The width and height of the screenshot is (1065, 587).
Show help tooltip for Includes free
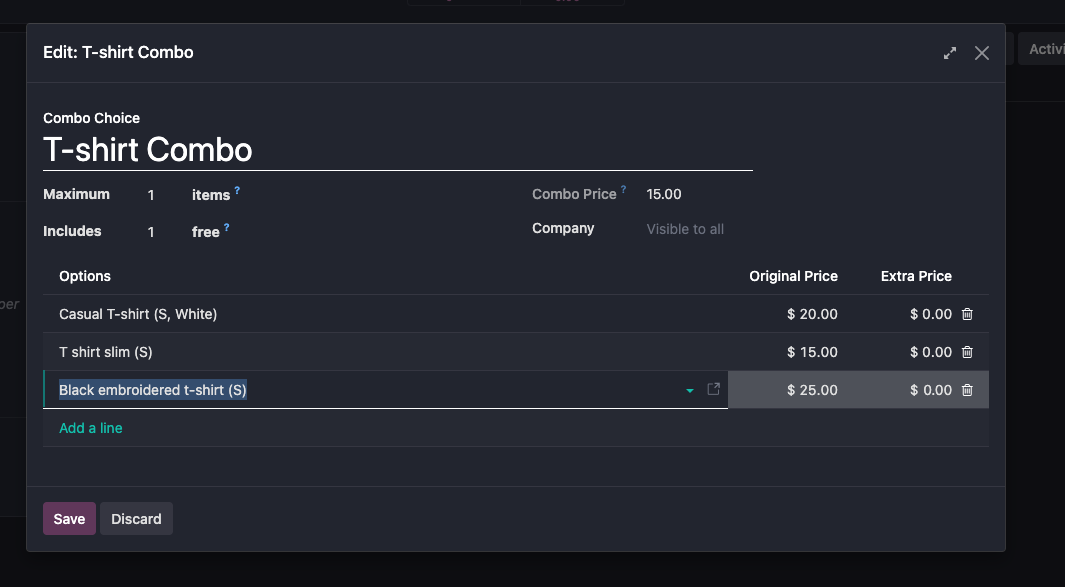227,227
